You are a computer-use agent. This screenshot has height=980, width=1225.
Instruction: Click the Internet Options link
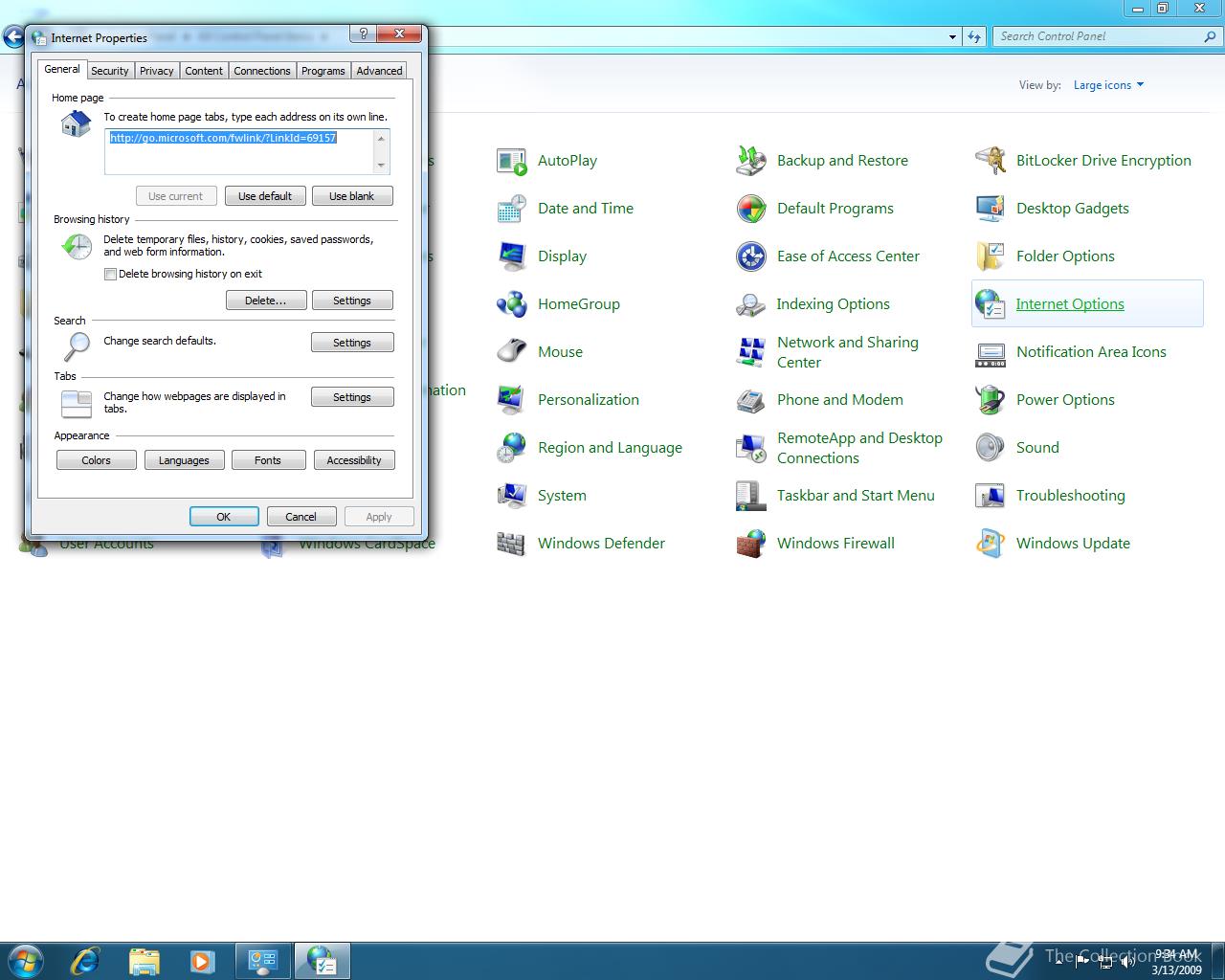click(1070, 304)
